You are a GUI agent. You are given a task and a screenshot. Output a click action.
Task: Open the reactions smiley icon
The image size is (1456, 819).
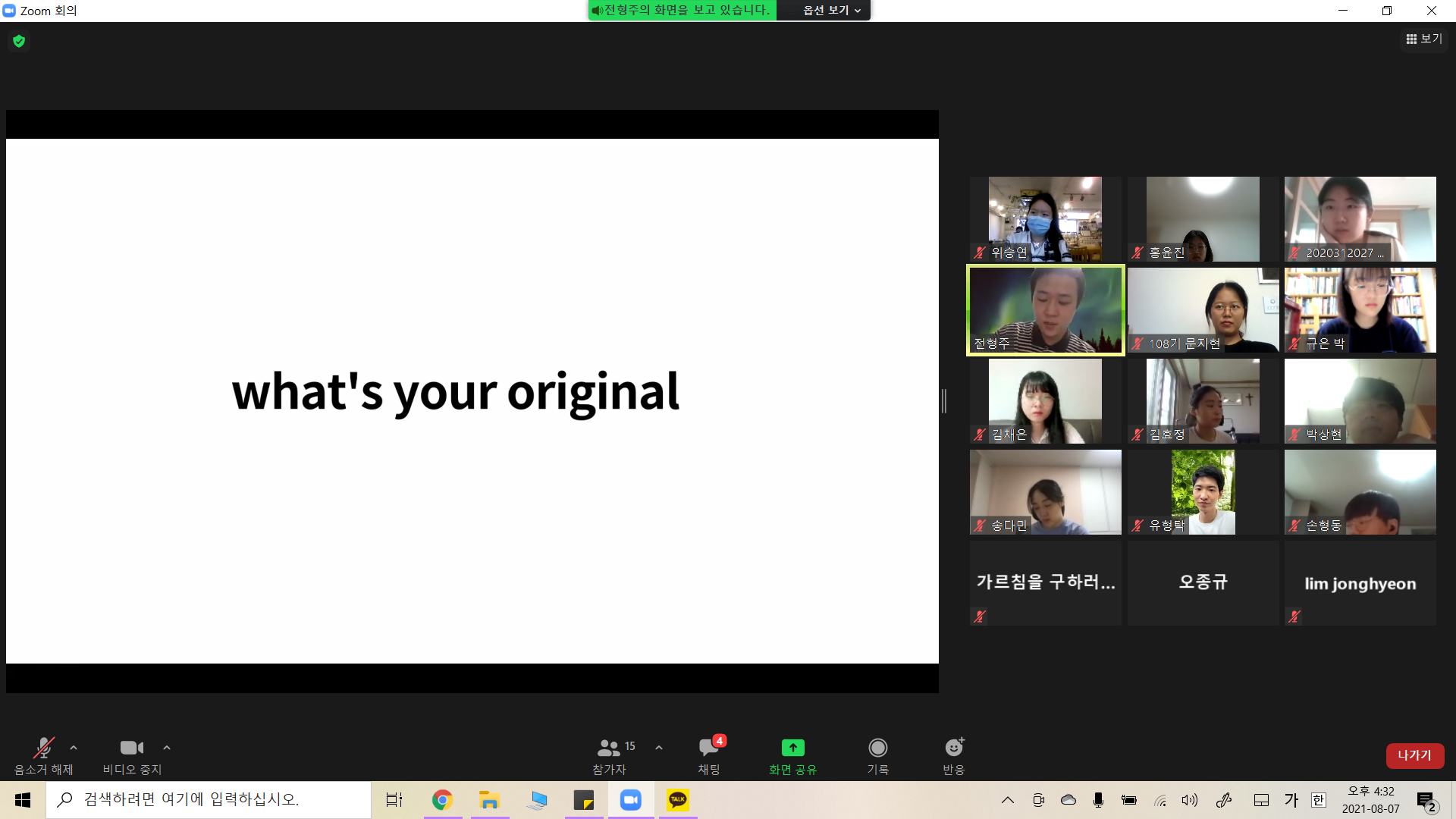(x=953, y=748)
